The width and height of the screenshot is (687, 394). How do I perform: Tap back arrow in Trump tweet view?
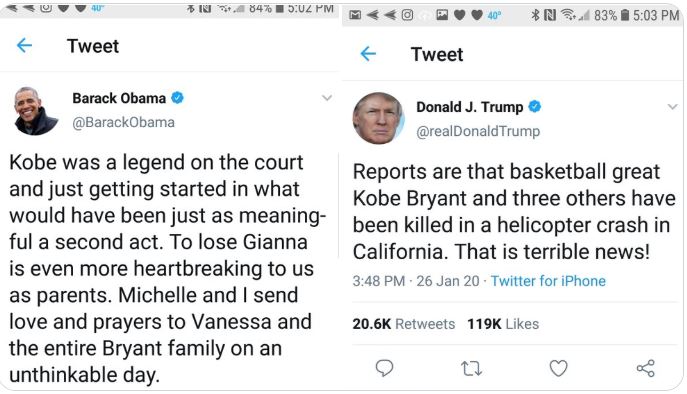368,54
